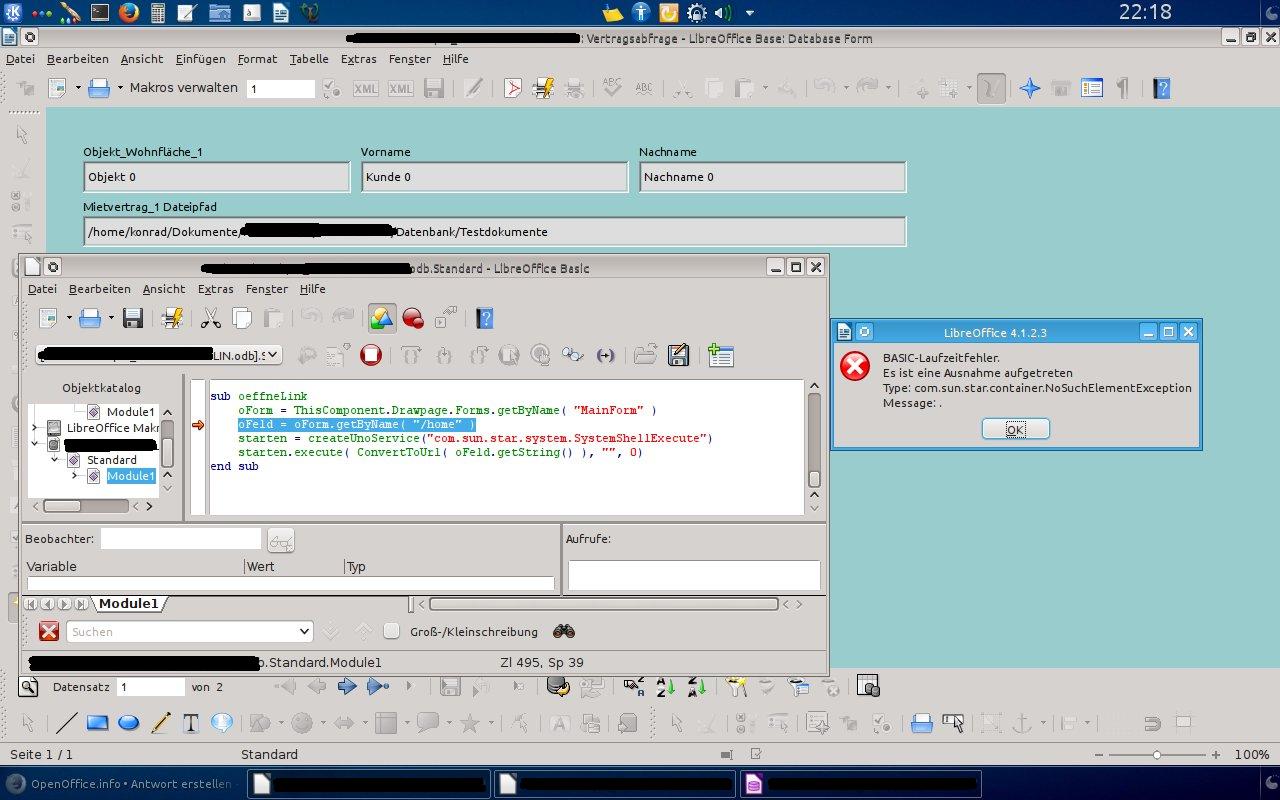Click Mietvertrag_1 Dateipfad text field
The width and height of the screenshot is (1280, 800).
494,232
